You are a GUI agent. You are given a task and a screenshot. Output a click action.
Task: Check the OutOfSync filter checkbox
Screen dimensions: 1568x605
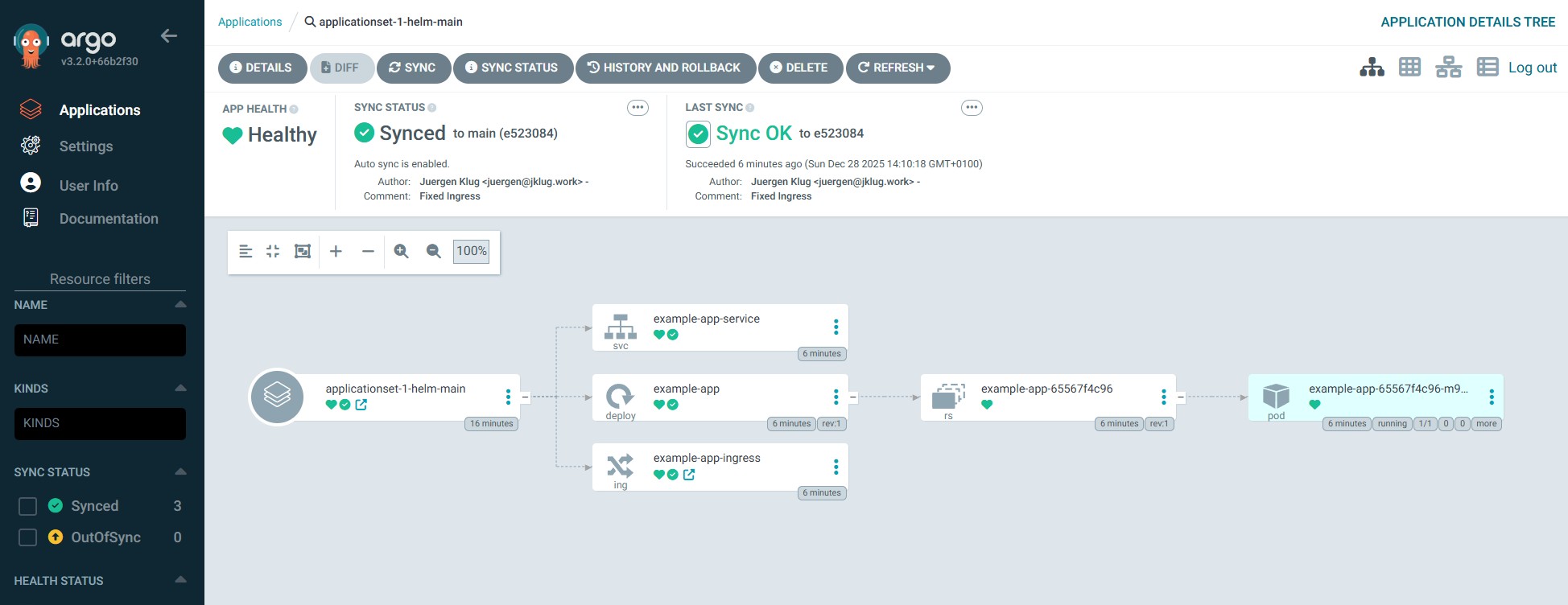[28, 537]
